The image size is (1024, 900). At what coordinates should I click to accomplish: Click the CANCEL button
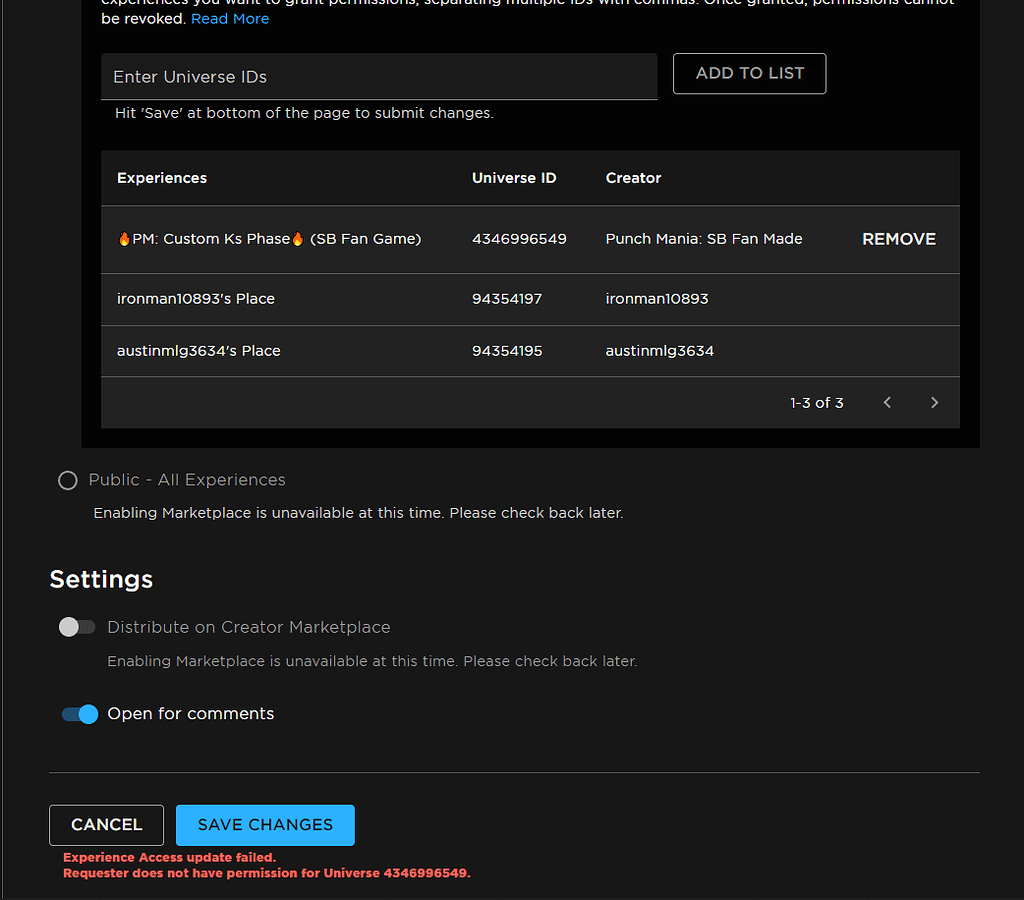tap(106, 825)
